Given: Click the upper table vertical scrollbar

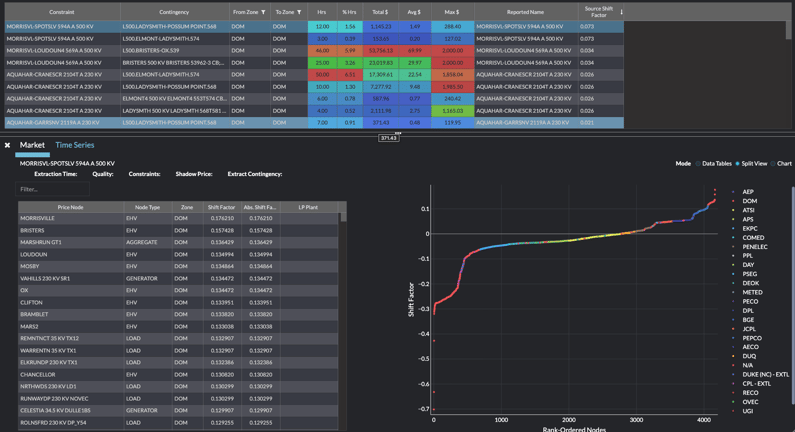Looking at the screenshot, I should click(x=788, y=30).
